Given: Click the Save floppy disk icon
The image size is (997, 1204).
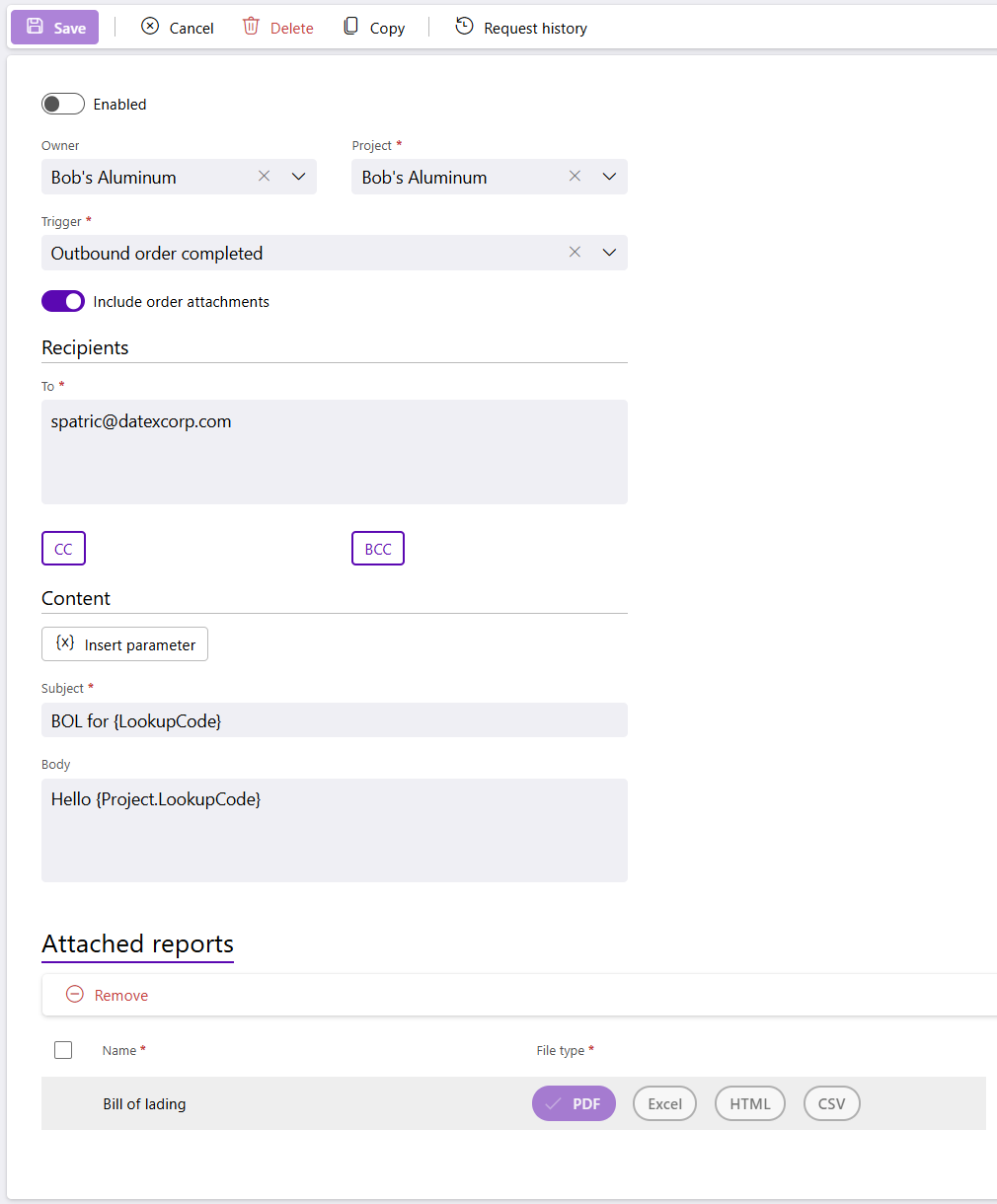Looking at the screenshot, I should 36,27.
